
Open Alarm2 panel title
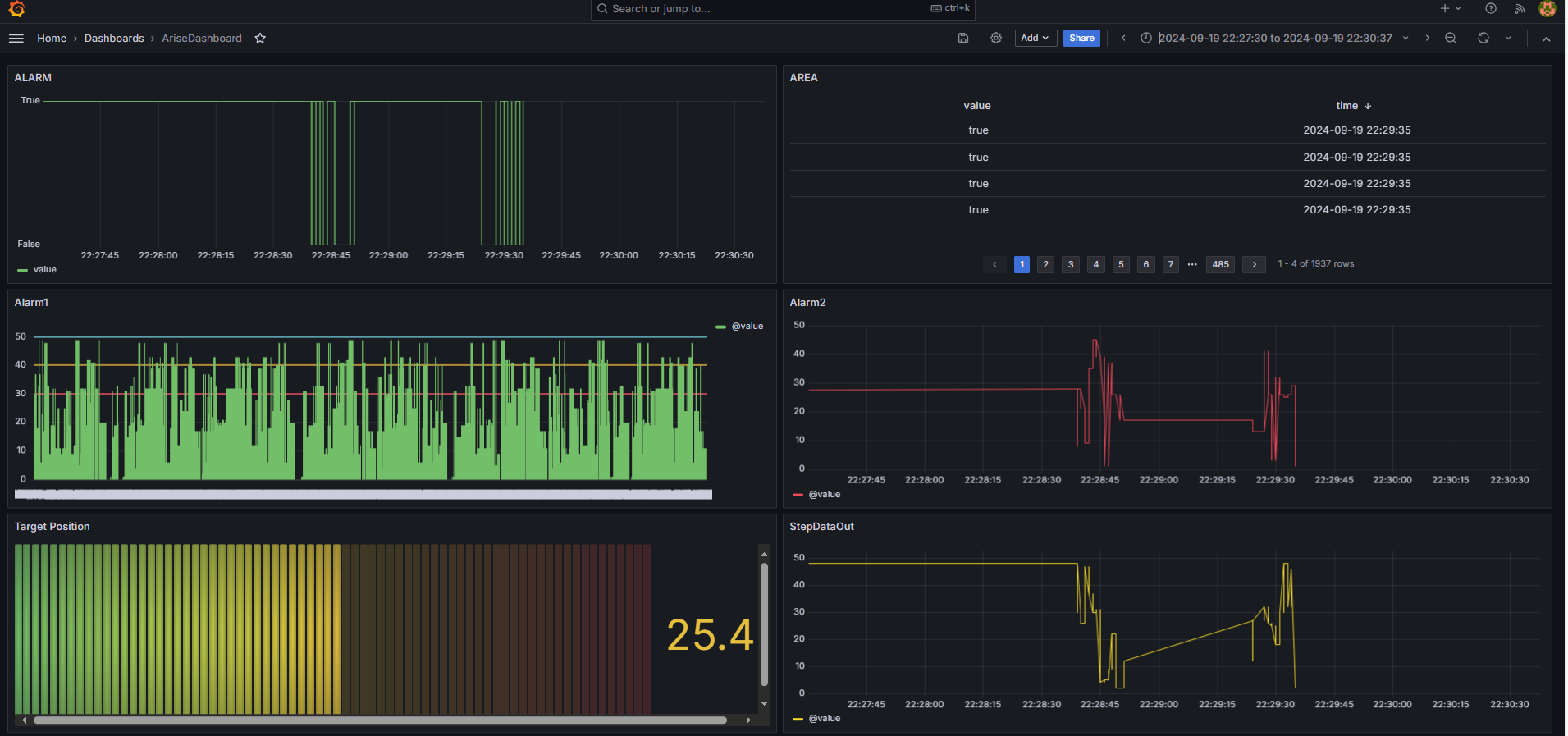[x=807, y=303]
